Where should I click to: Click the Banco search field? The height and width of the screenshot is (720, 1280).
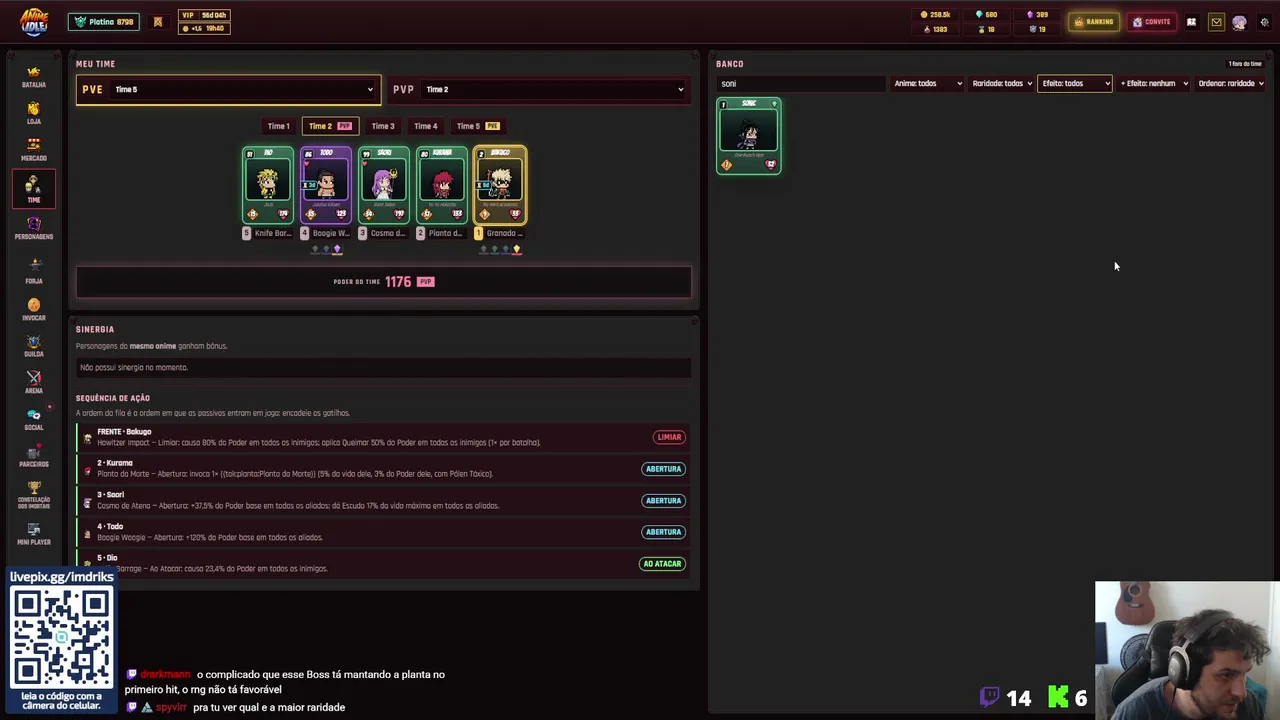coord(801,83)
